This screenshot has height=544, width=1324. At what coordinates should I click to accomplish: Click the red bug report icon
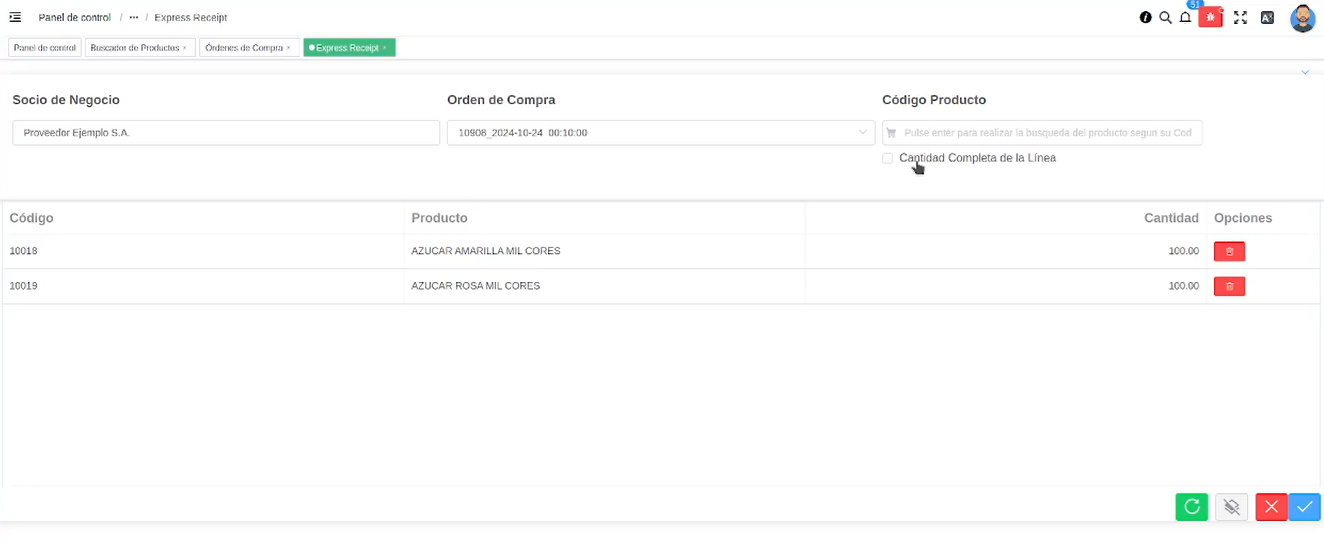point(1210,17)
